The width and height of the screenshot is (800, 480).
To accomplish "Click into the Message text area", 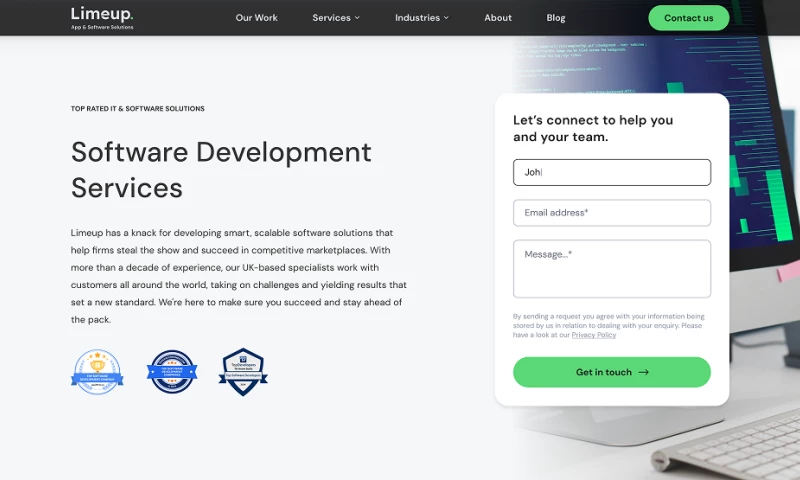I will (611, 268).
